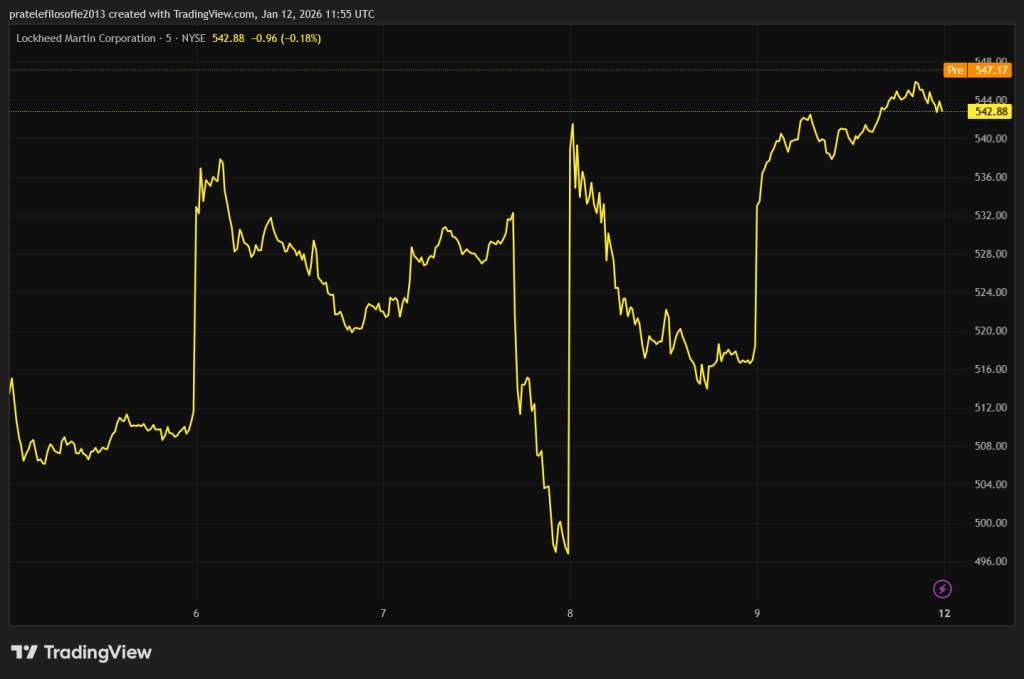Click the 547.17 pre-market price value
Screen dimensions: 1024x679
[x=991, y=70]
